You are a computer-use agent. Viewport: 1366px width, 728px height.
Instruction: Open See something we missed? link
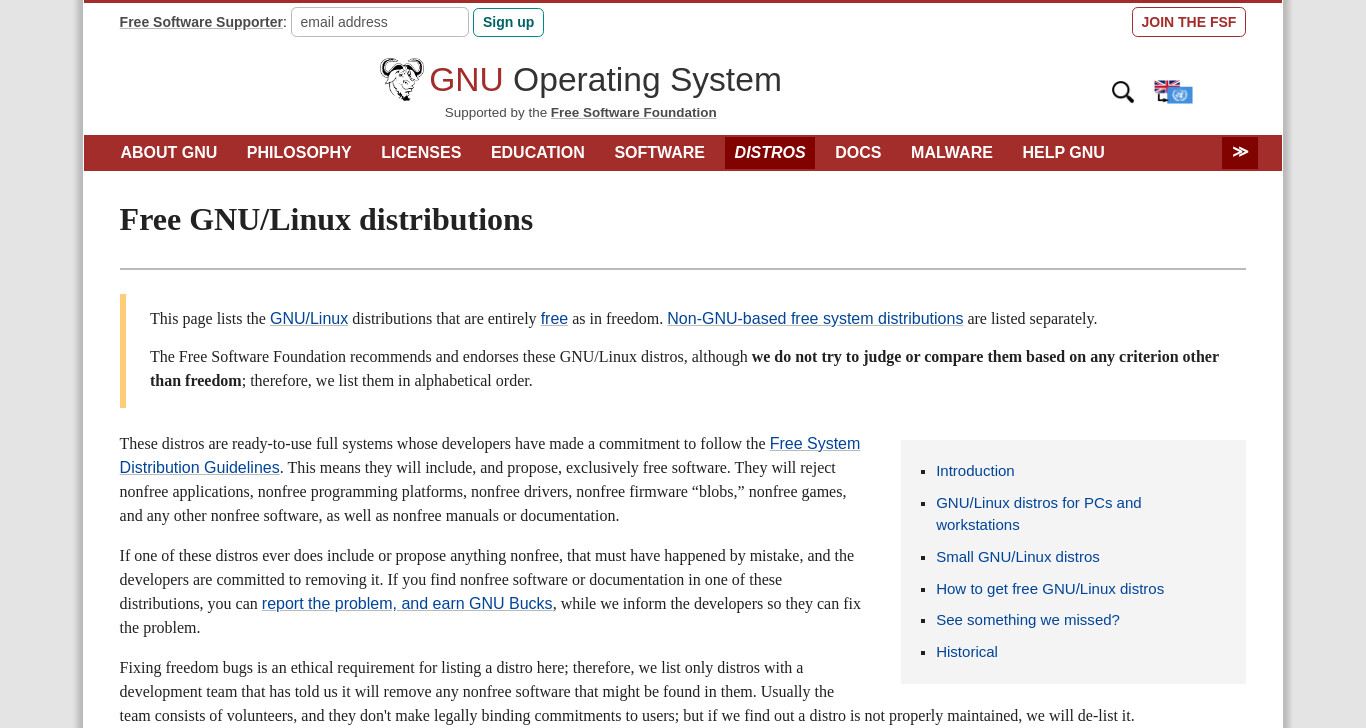coord(1028,619)
